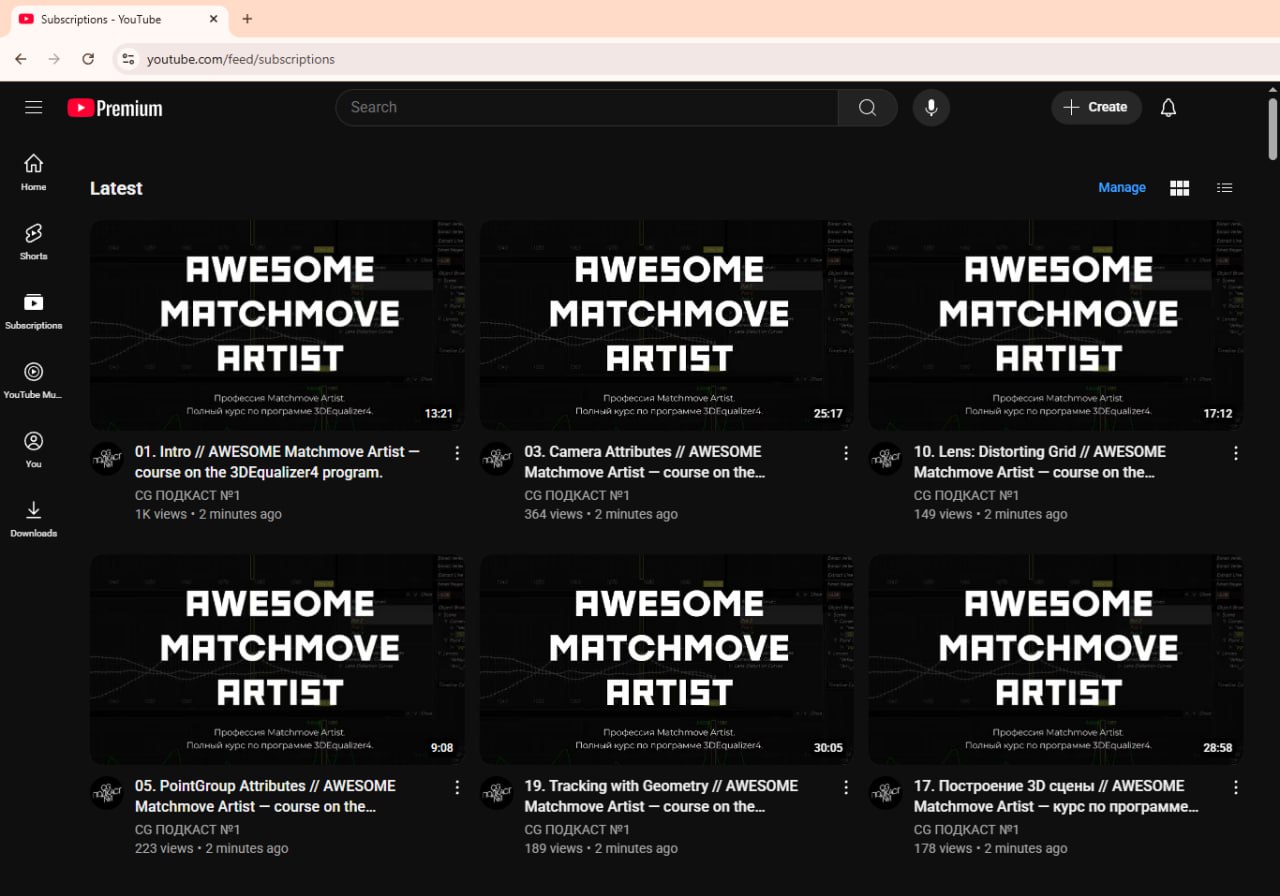Open YouTube Music in sidebar

click(33, 381)
